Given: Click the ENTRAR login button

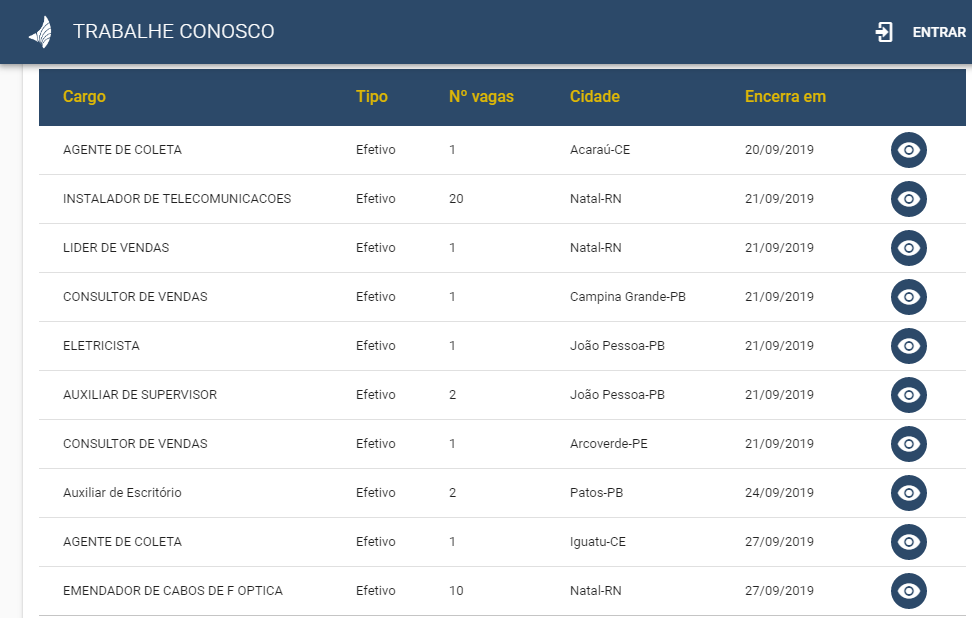Looking at the screenshot, I should pos(938,32).
